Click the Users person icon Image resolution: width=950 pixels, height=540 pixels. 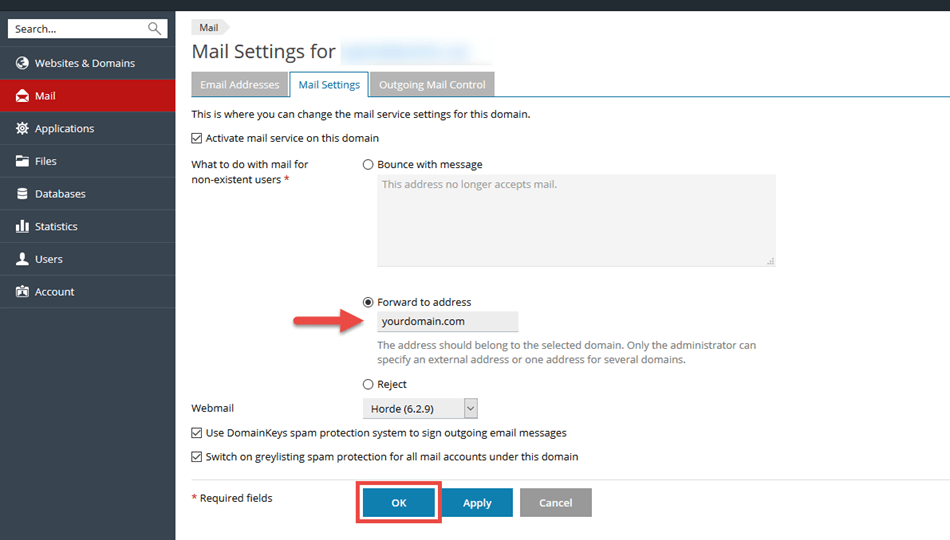[x=22, y=259]
